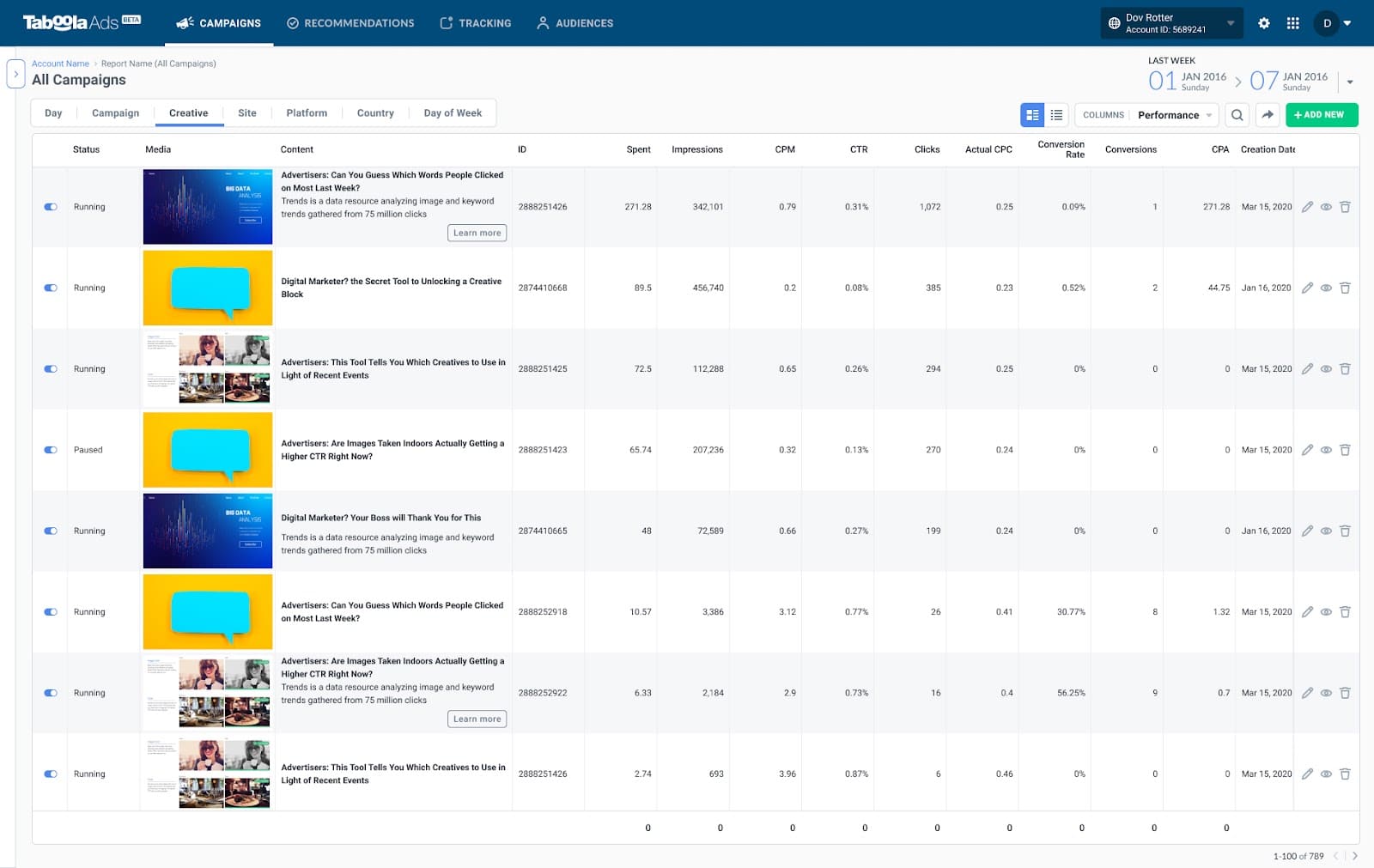
Task: Switch to the Day of Week tab
Action: point(453,113)
